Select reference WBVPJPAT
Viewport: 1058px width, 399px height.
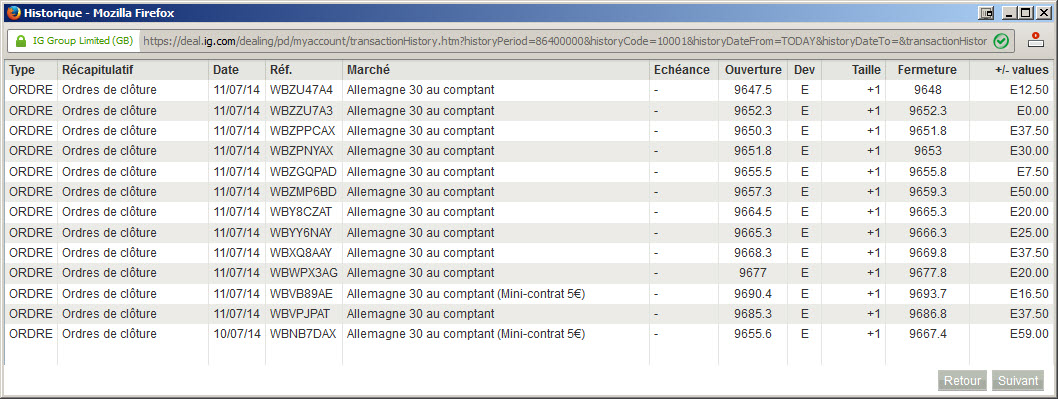(x=300, y=314)
